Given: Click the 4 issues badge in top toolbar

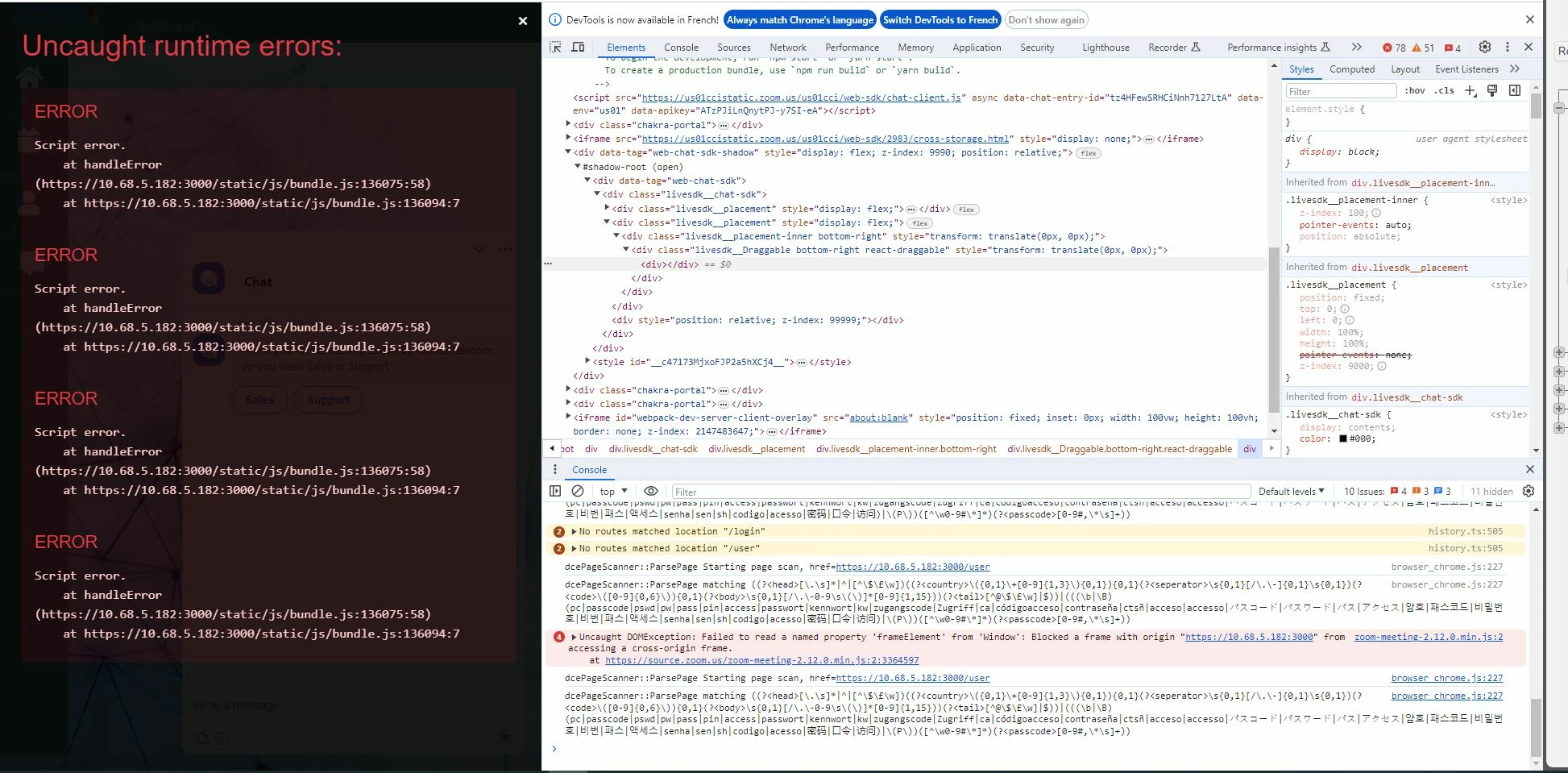Looking at the screenshot, I should point(1453,48).
